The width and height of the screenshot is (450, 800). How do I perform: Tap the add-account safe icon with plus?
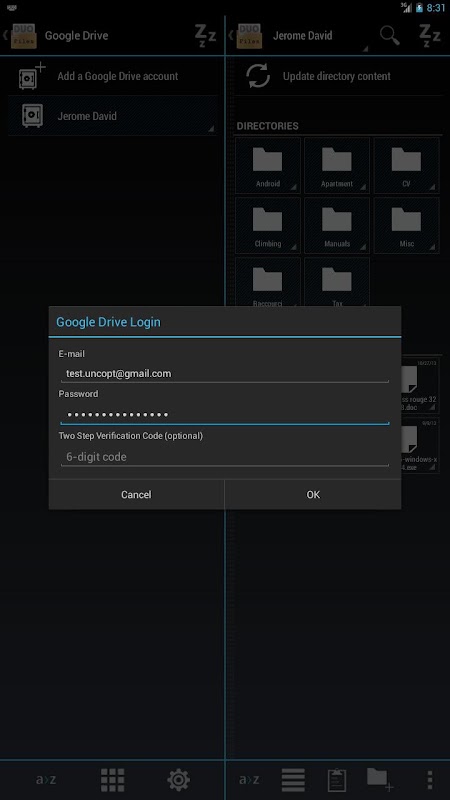(x=32, y=76)
